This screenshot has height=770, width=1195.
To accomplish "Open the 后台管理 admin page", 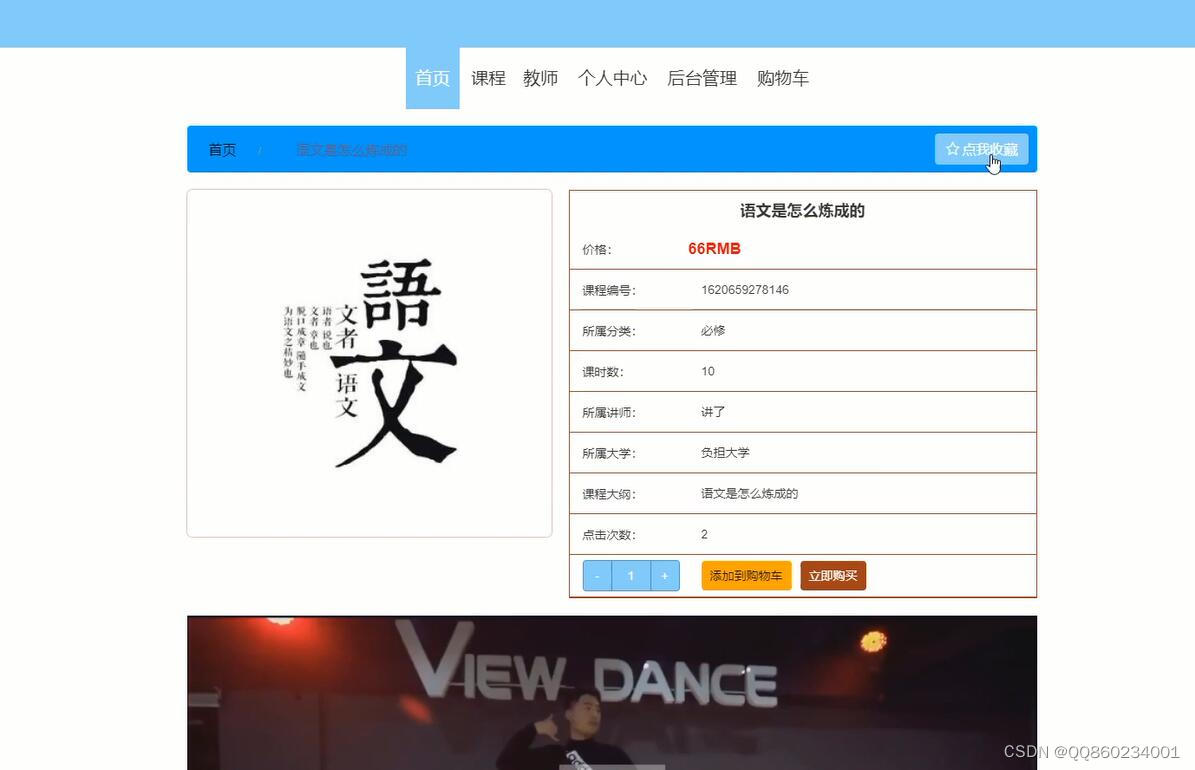I will click(x=702, y=77).
